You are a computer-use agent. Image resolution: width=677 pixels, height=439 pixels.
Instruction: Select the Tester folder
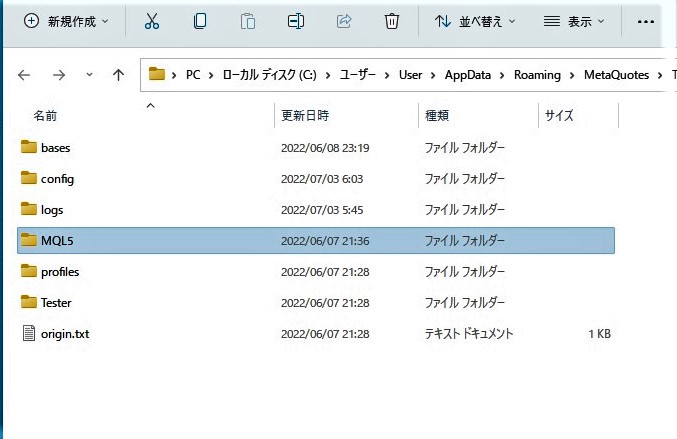(x=56, y=302)
